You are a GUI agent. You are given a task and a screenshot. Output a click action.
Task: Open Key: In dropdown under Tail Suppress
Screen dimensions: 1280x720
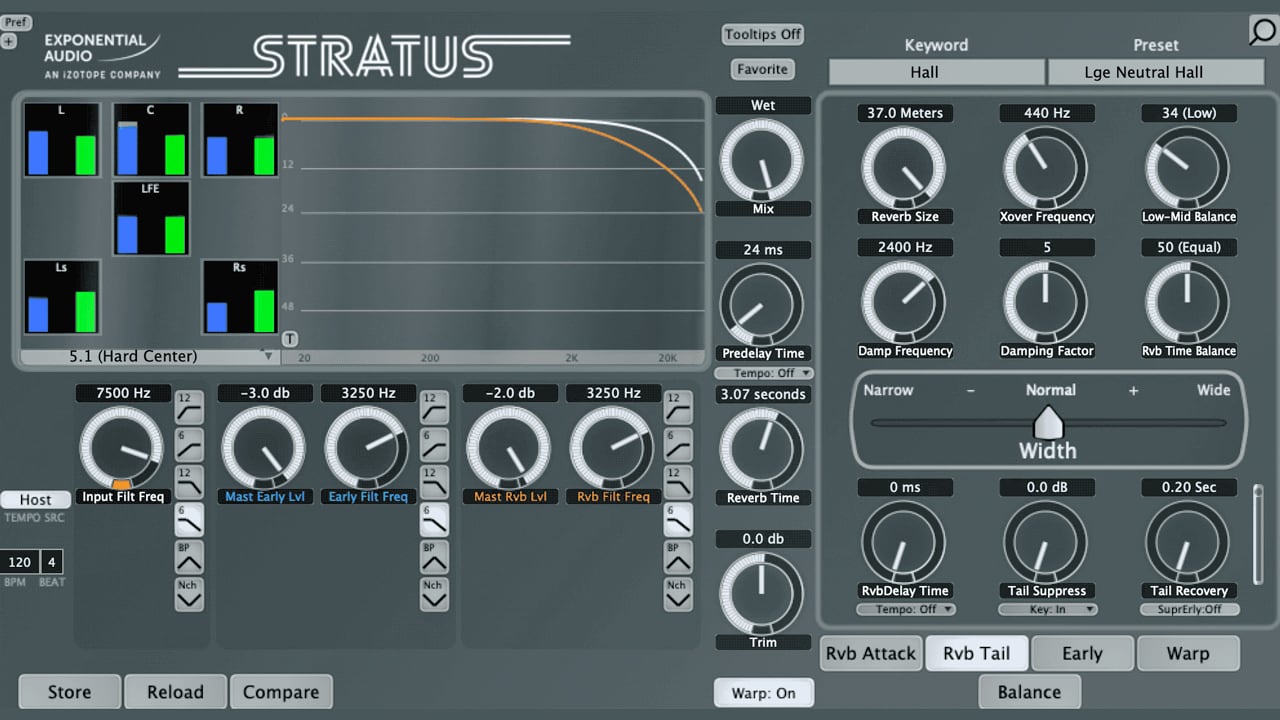[1048, 609]
